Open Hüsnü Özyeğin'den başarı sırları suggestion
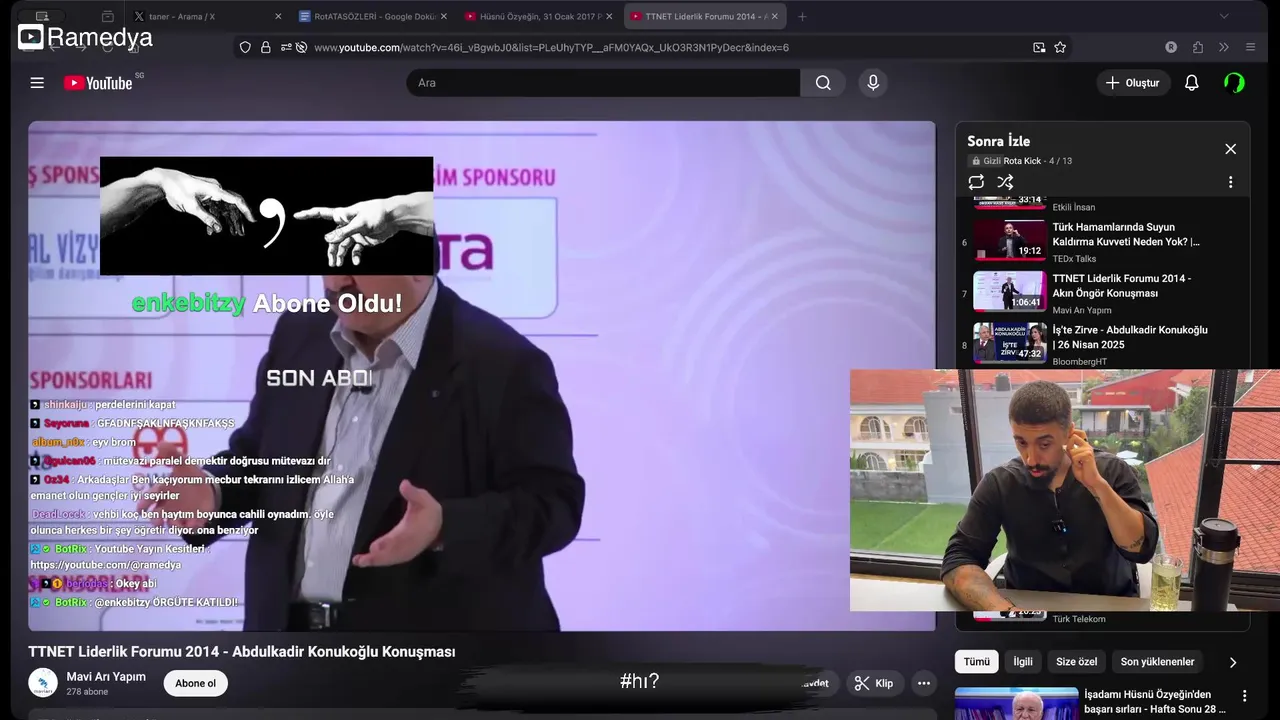Image resolution: width=1280 pixels, height=720 pixels. (x=1155, y=702)
